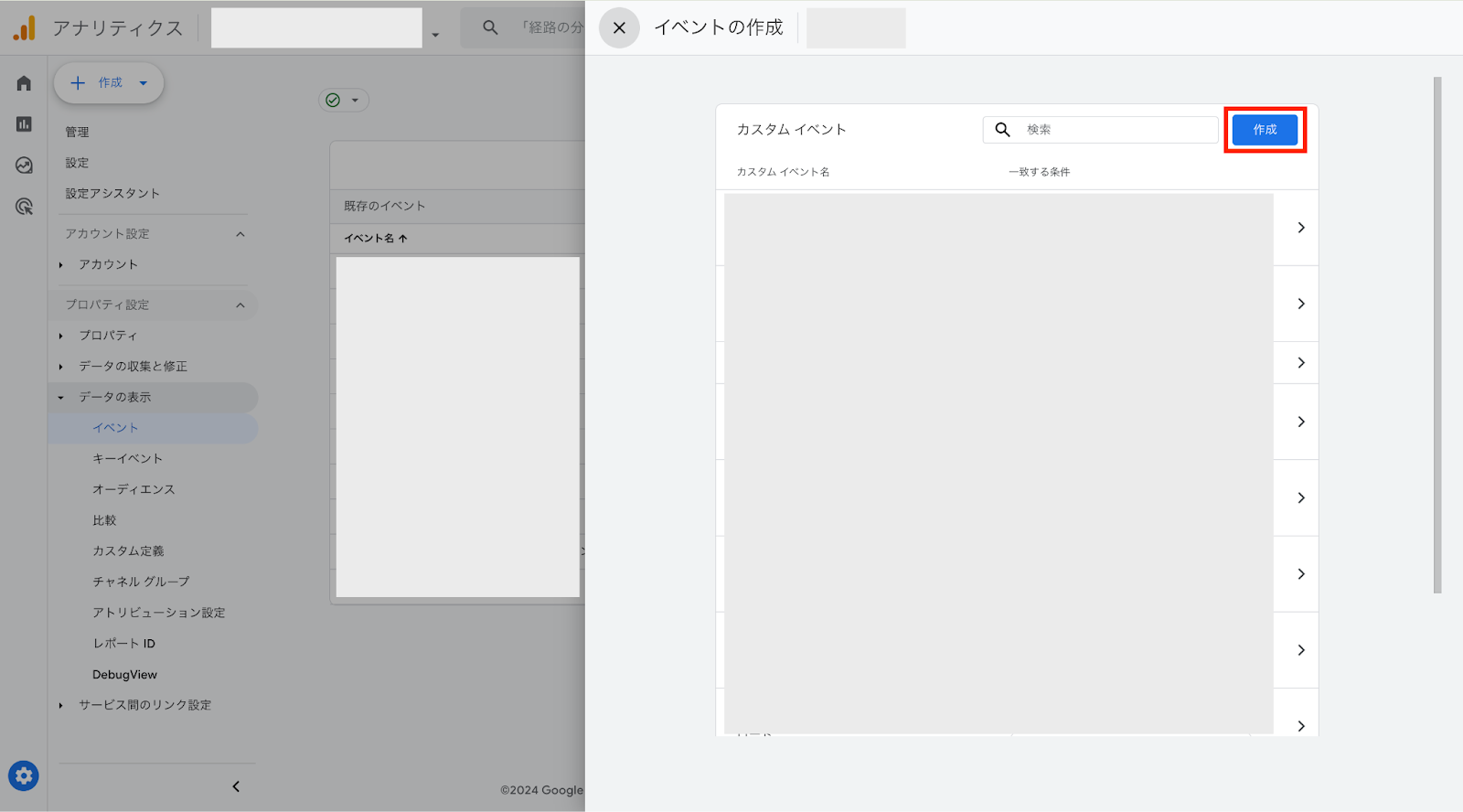Viewport: 1463px width, 812px height.
Task: Click the 既存のイベント heading
Action: point(384,207)
